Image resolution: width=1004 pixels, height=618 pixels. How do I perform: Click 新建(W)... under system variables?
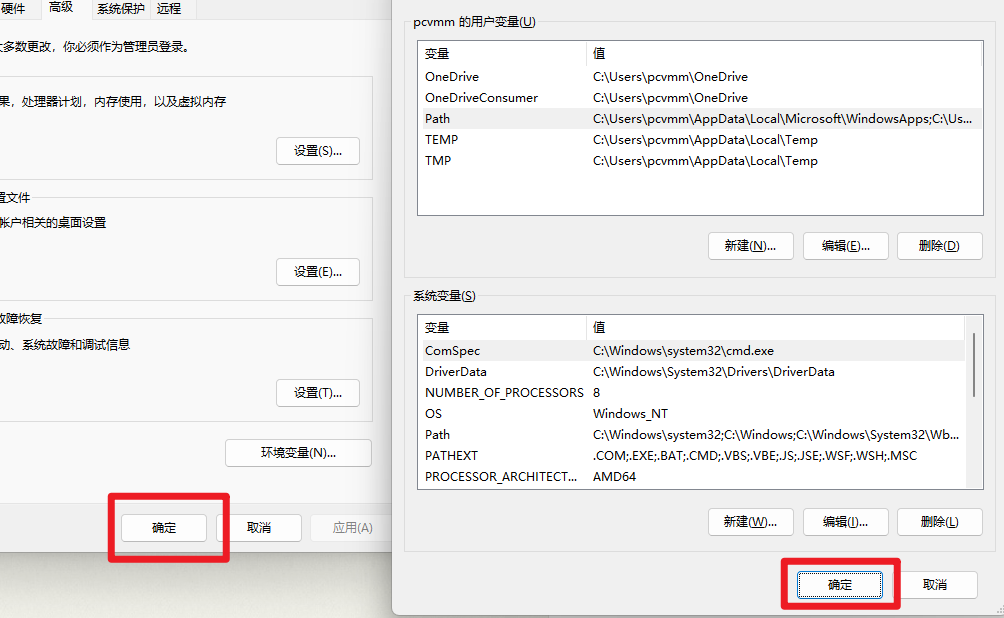750,522
